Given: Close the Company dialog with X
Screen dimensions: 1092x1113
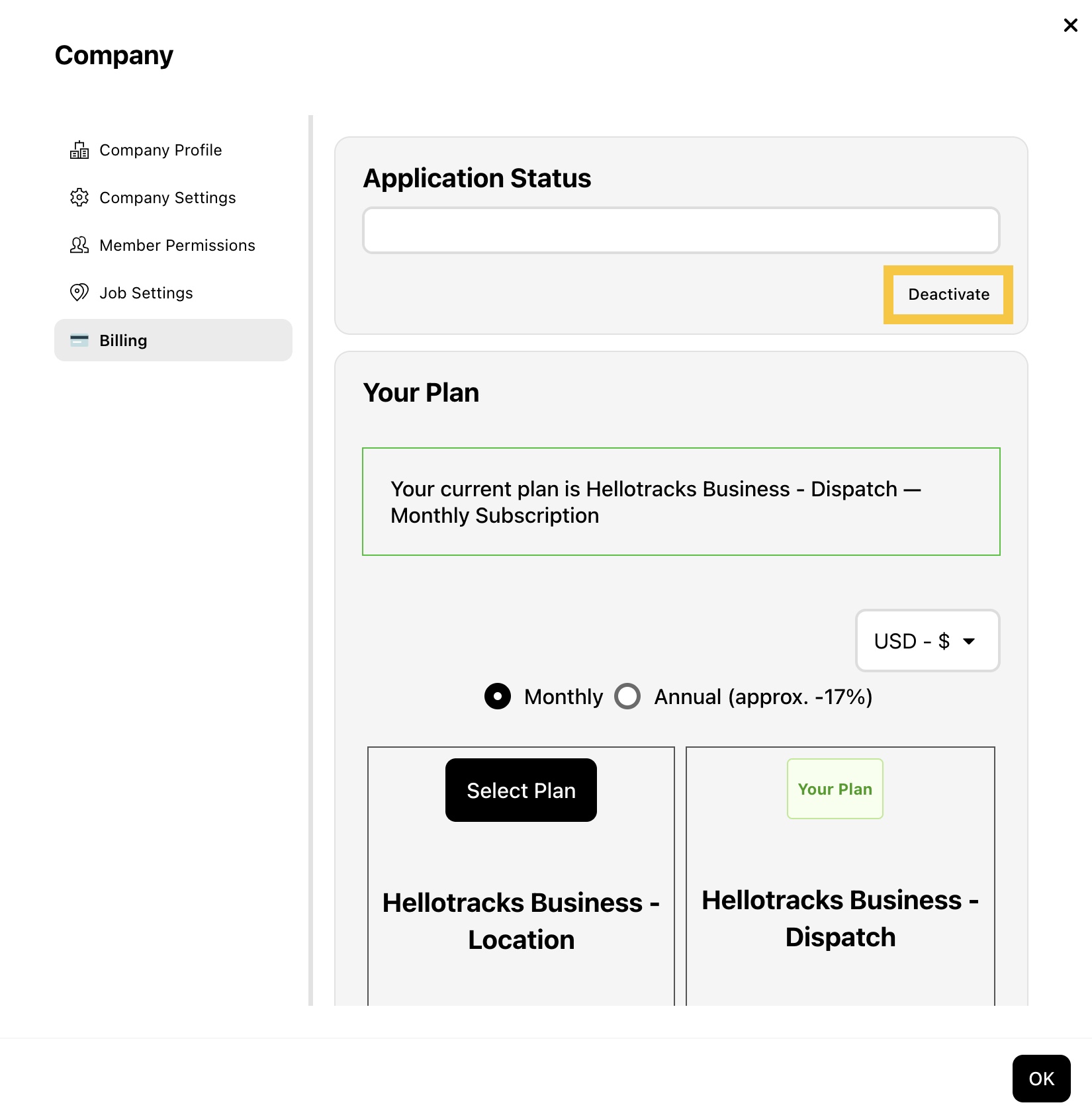Looking at the screenshot, I should [1070, 25].
